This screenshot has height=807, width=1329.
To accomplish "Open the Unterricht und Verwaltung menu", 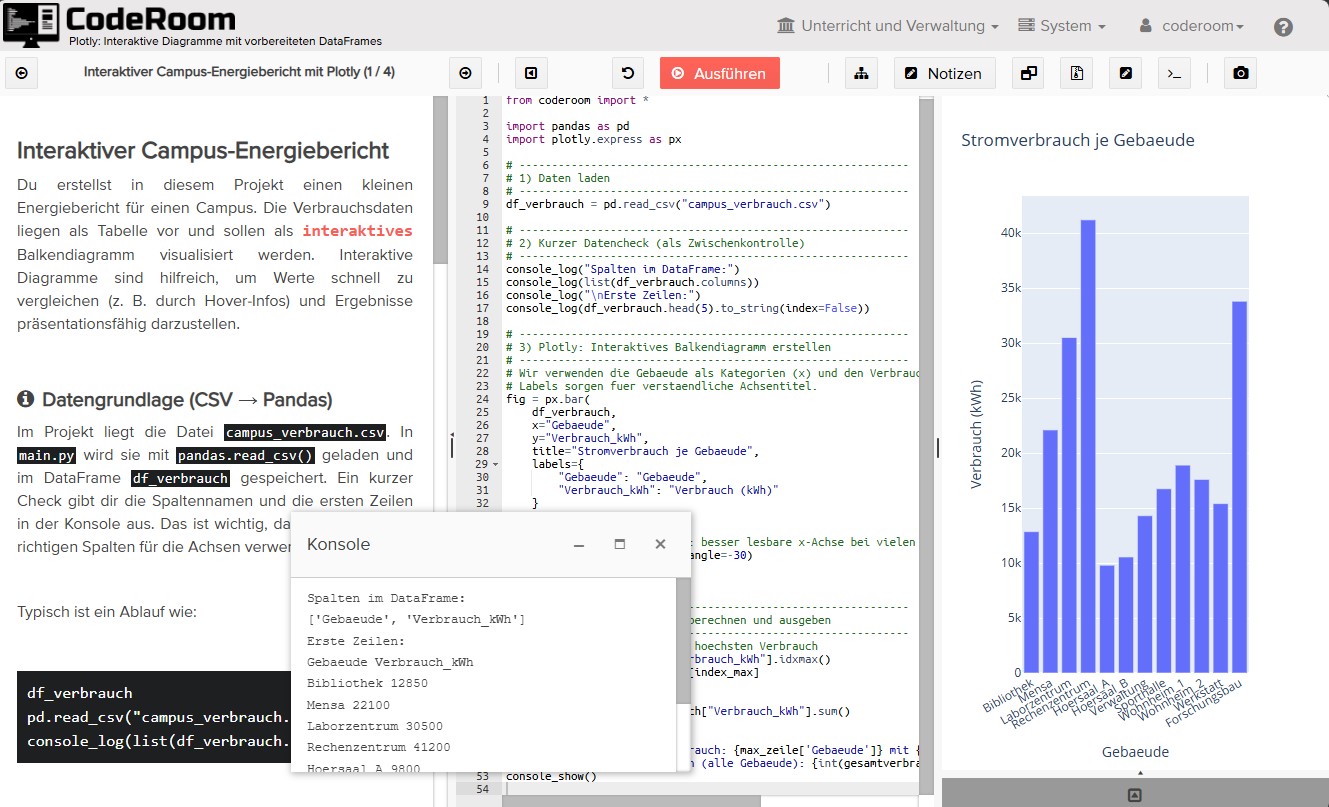I will (x=888, y=26).
